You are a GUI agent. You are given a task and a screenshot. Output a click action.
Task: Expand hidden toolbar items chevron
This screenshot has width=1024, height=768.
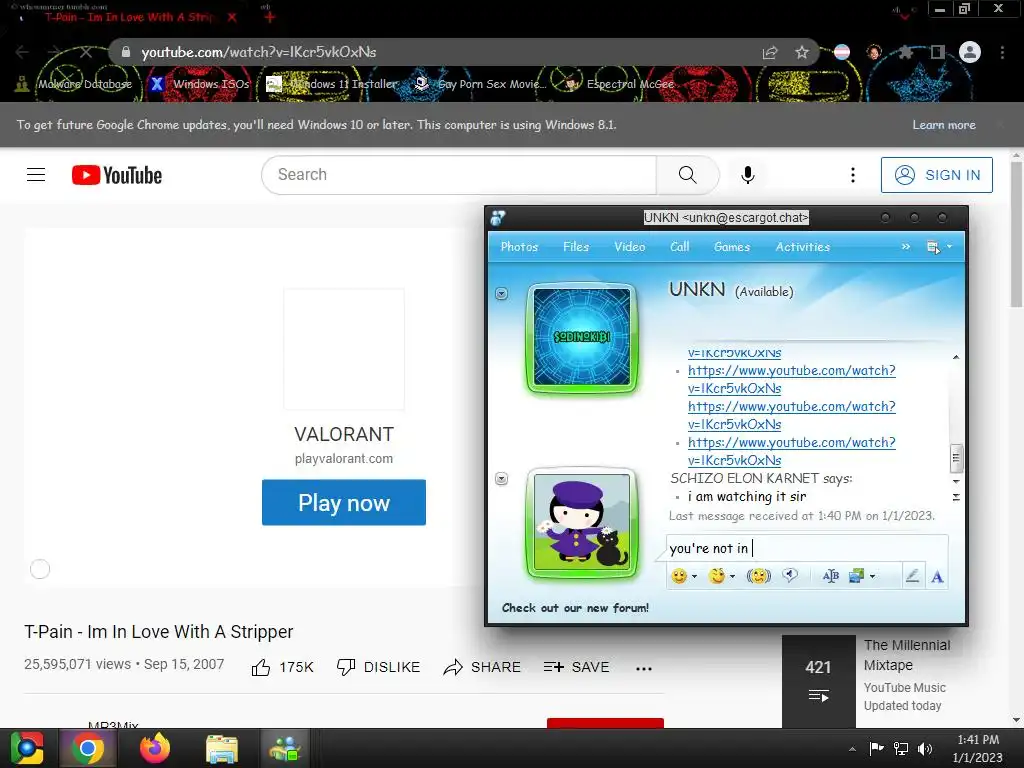point(906,247)
